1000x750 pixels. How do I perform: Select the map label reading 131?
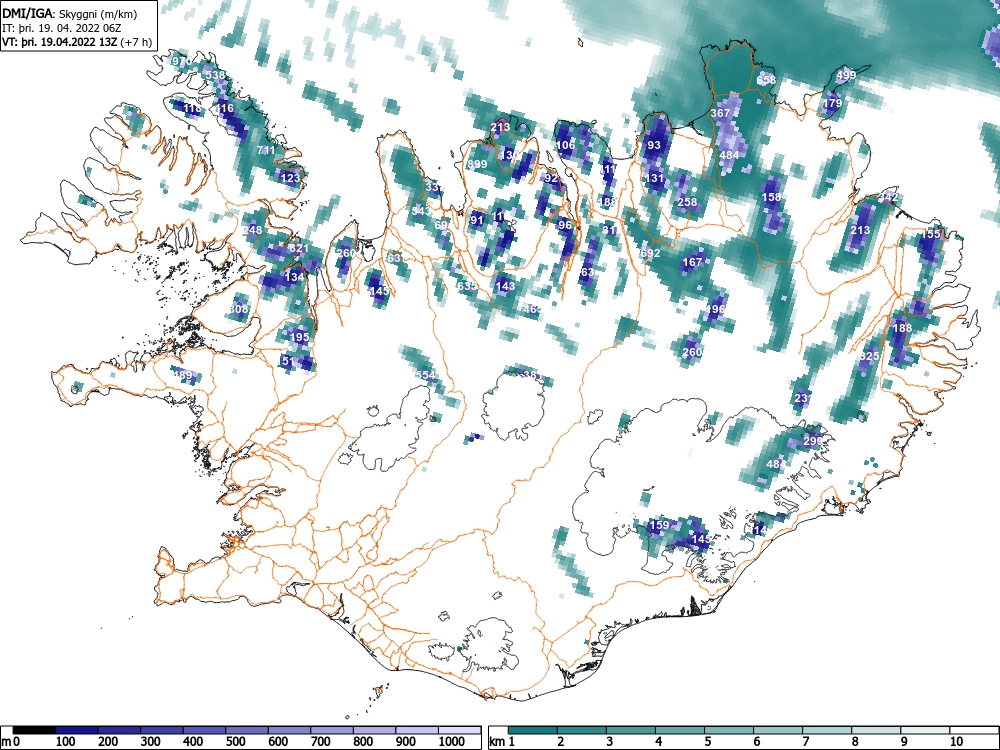(x=655, y=178)
